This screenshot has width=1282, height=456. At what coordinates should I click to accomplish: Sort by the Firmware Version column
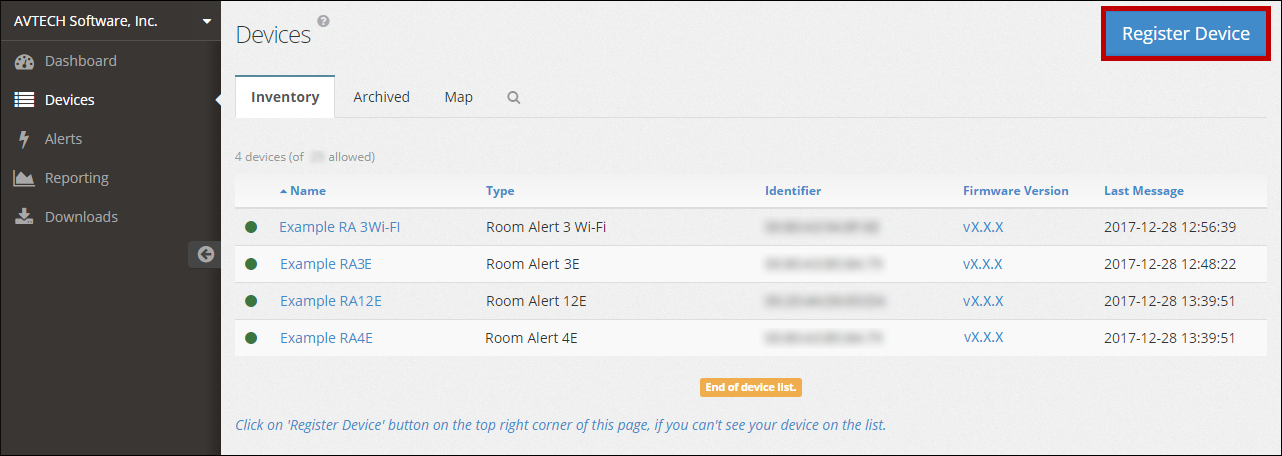(1015, 191)
